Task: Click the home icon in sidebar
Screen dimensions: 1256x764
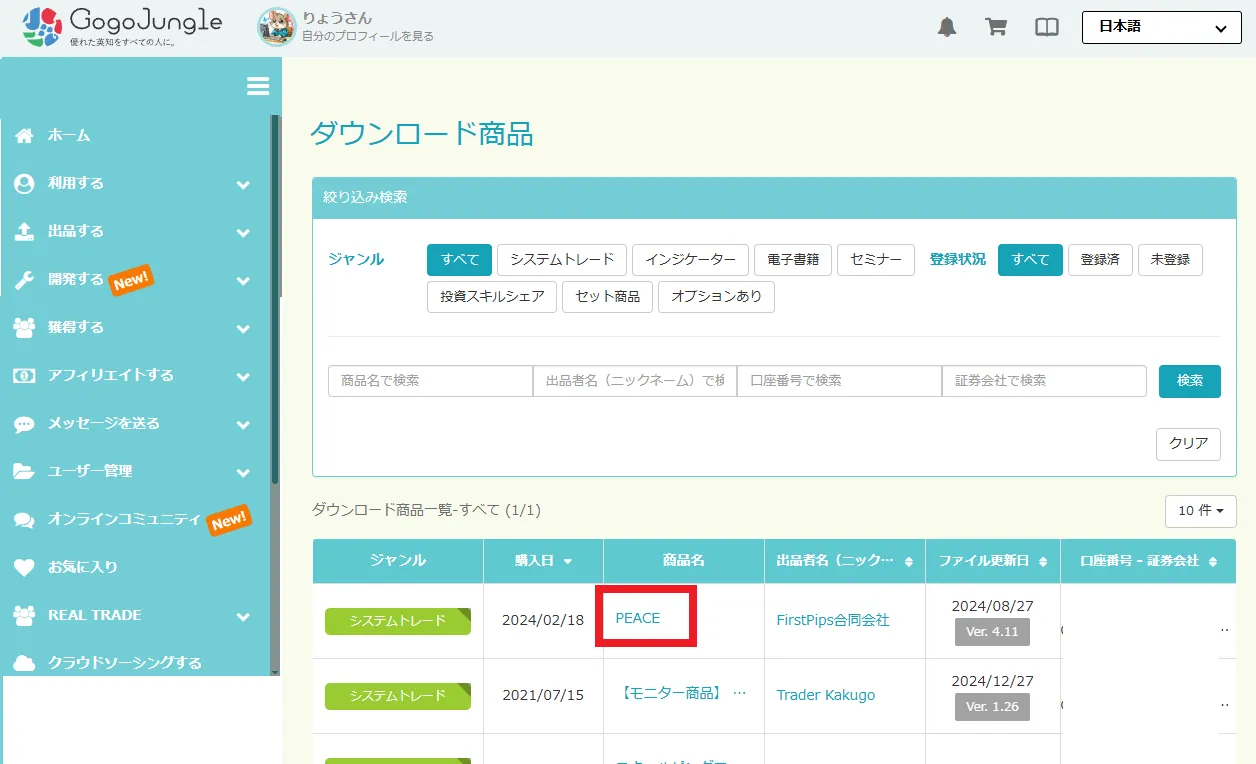Action: coord(25,135)
